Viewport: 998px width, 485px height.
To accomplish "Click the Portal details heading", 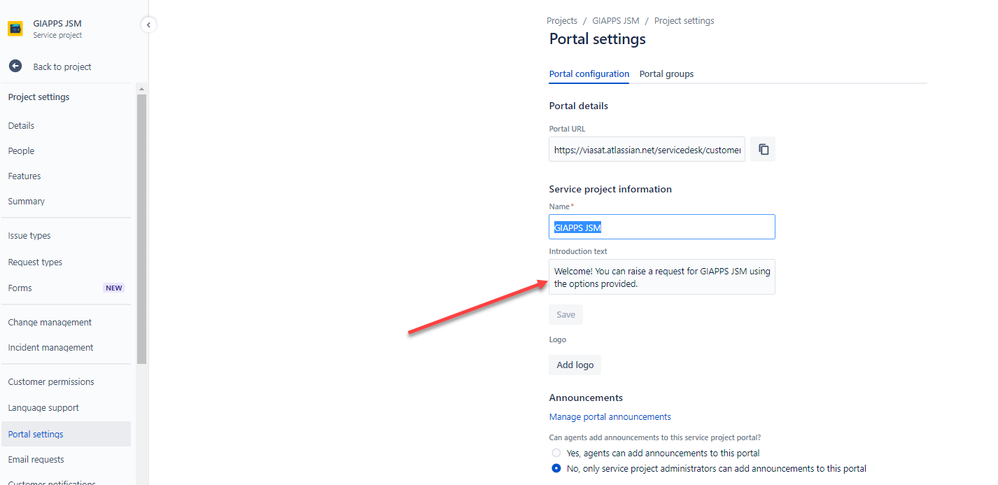I will click(579, 106).
